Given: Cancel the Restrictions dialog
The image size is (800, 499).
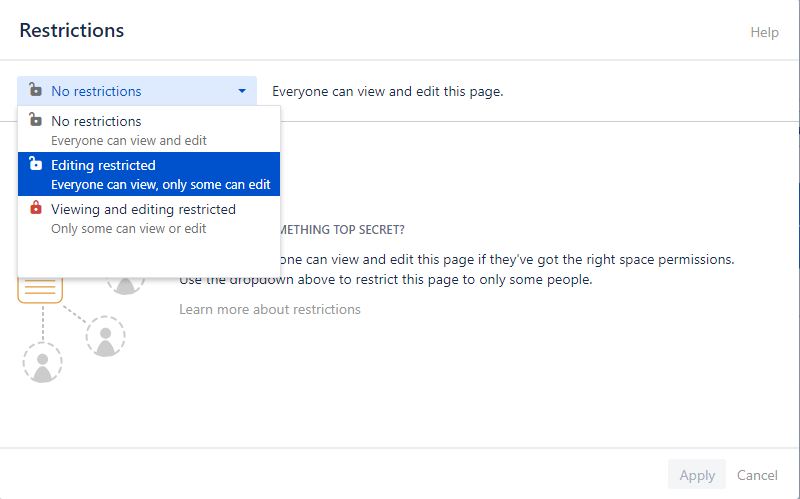Looking at the screenshot, I should tap(757, 475).
